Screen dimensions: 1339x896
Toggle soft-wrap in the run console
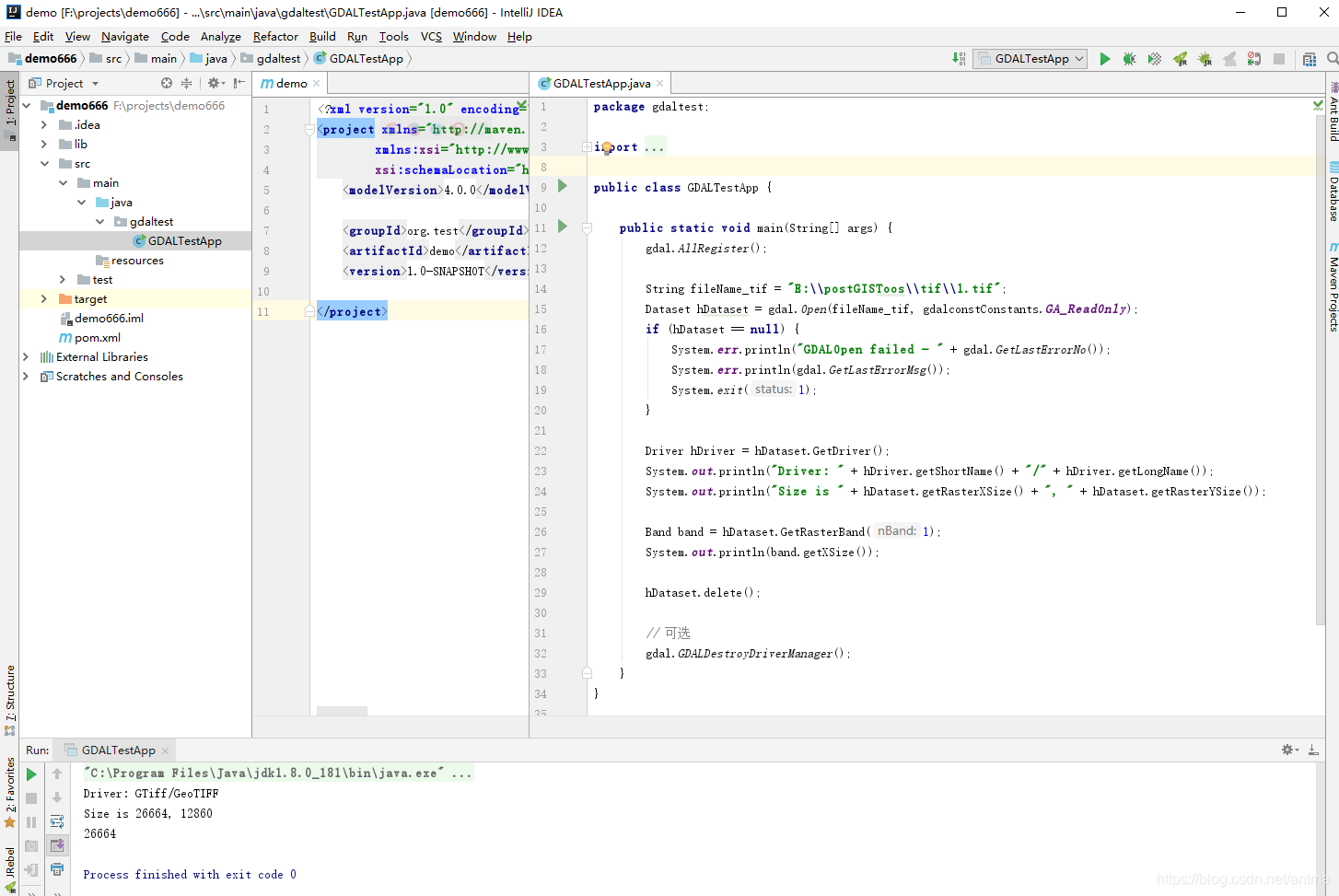pos(57,821)
